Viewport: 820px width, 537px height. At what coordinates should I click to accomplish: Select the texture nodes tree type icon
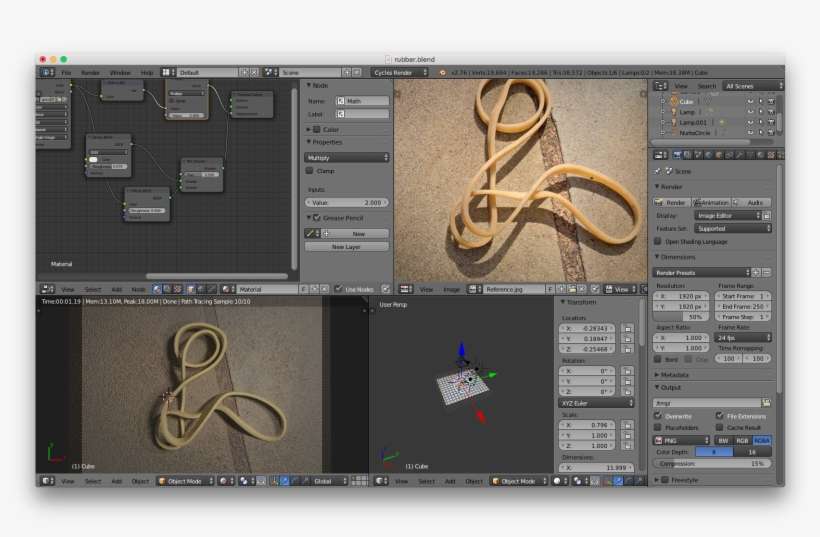tap(177, 289)
